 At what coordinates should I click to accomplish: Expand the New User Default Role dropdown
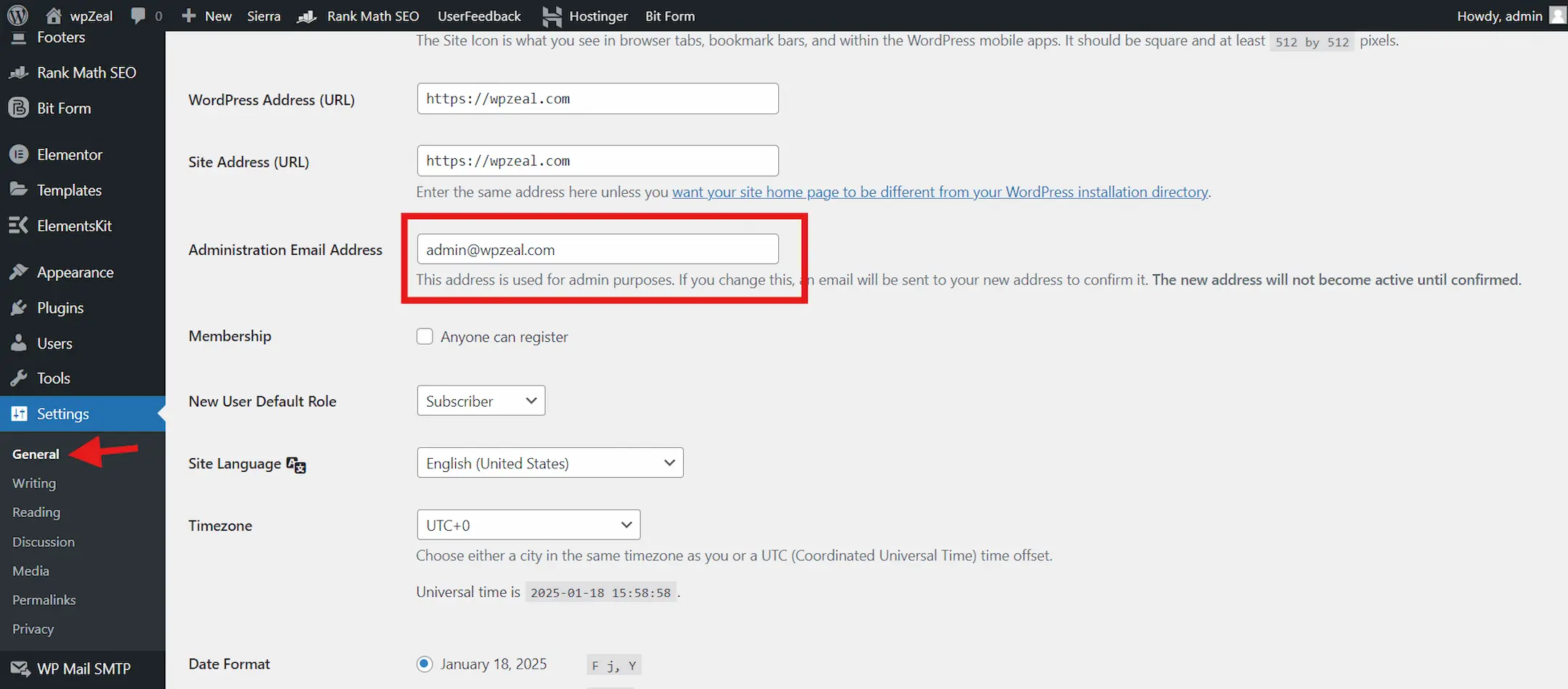click(x=481, y=401)
